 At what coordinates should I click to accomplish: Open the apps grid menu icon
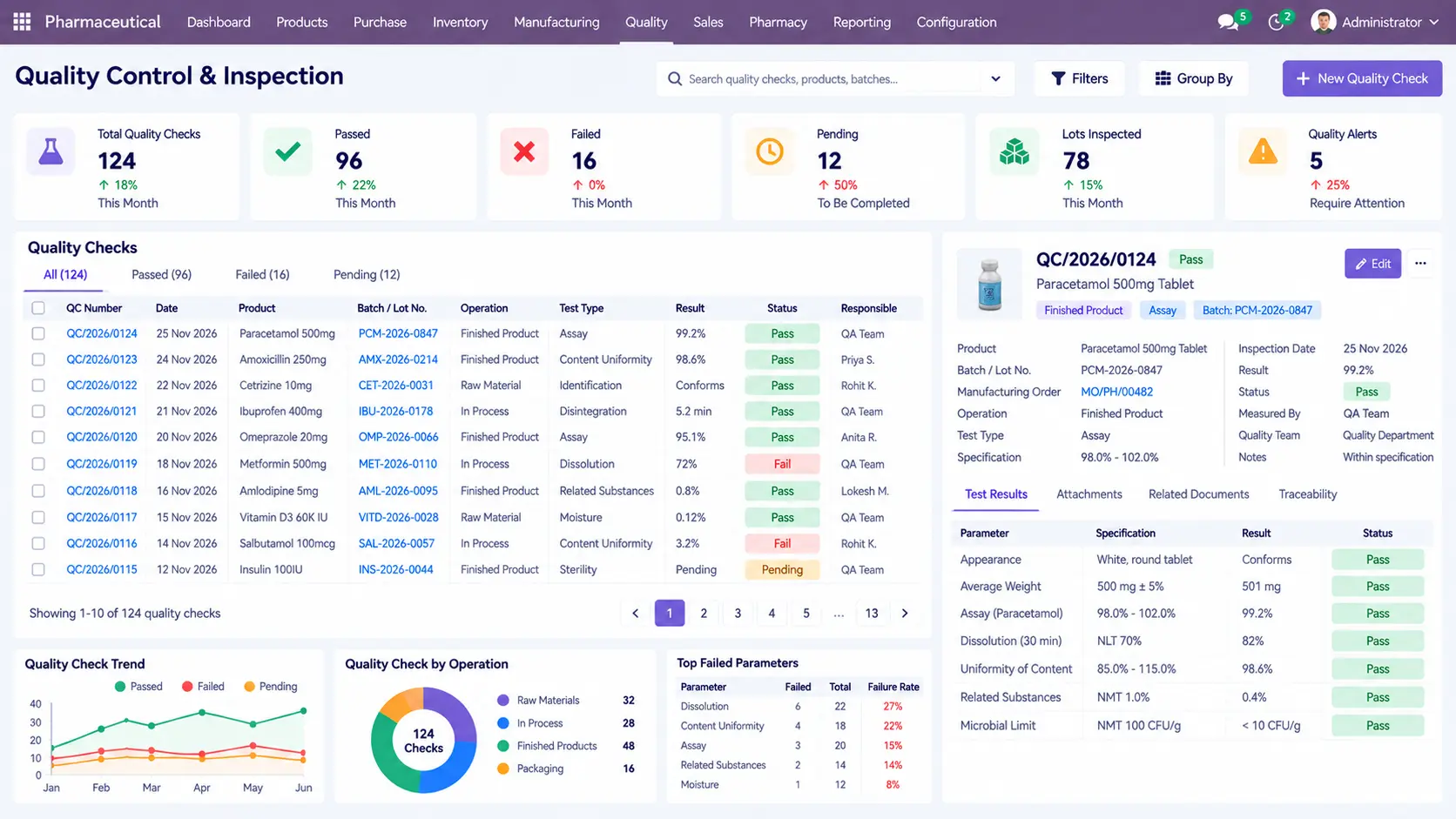[22, 22]
